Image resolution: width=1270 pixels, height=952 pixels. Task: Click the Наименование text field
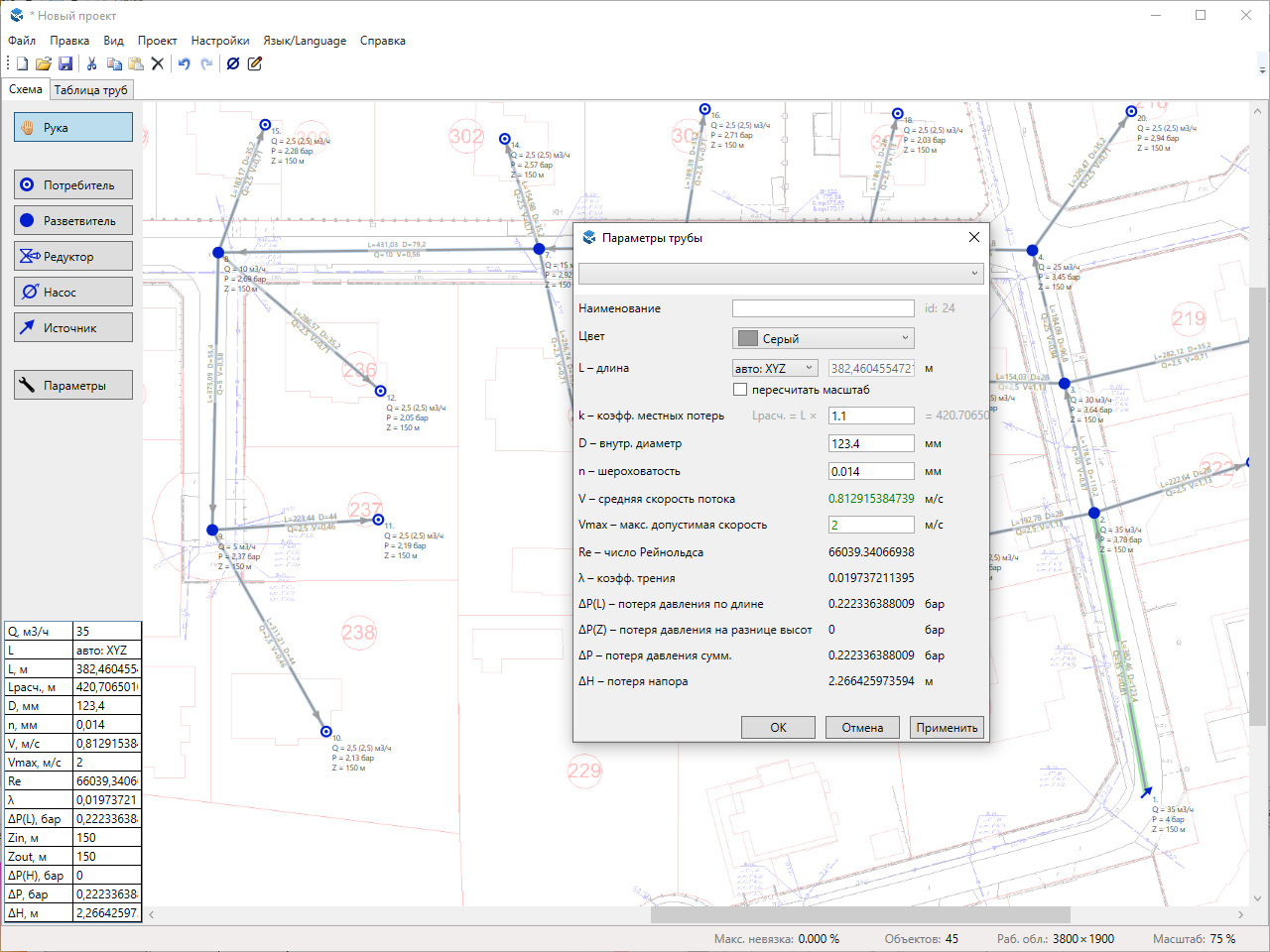[823, 308]
